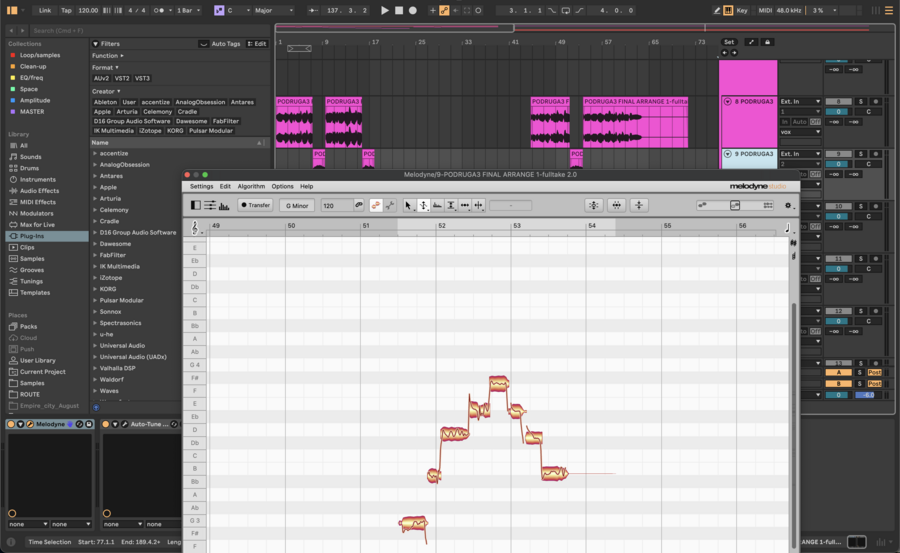
Task: Open track 8's vox output dropdown
Action: pyautogui.click(x=800, y=132)
